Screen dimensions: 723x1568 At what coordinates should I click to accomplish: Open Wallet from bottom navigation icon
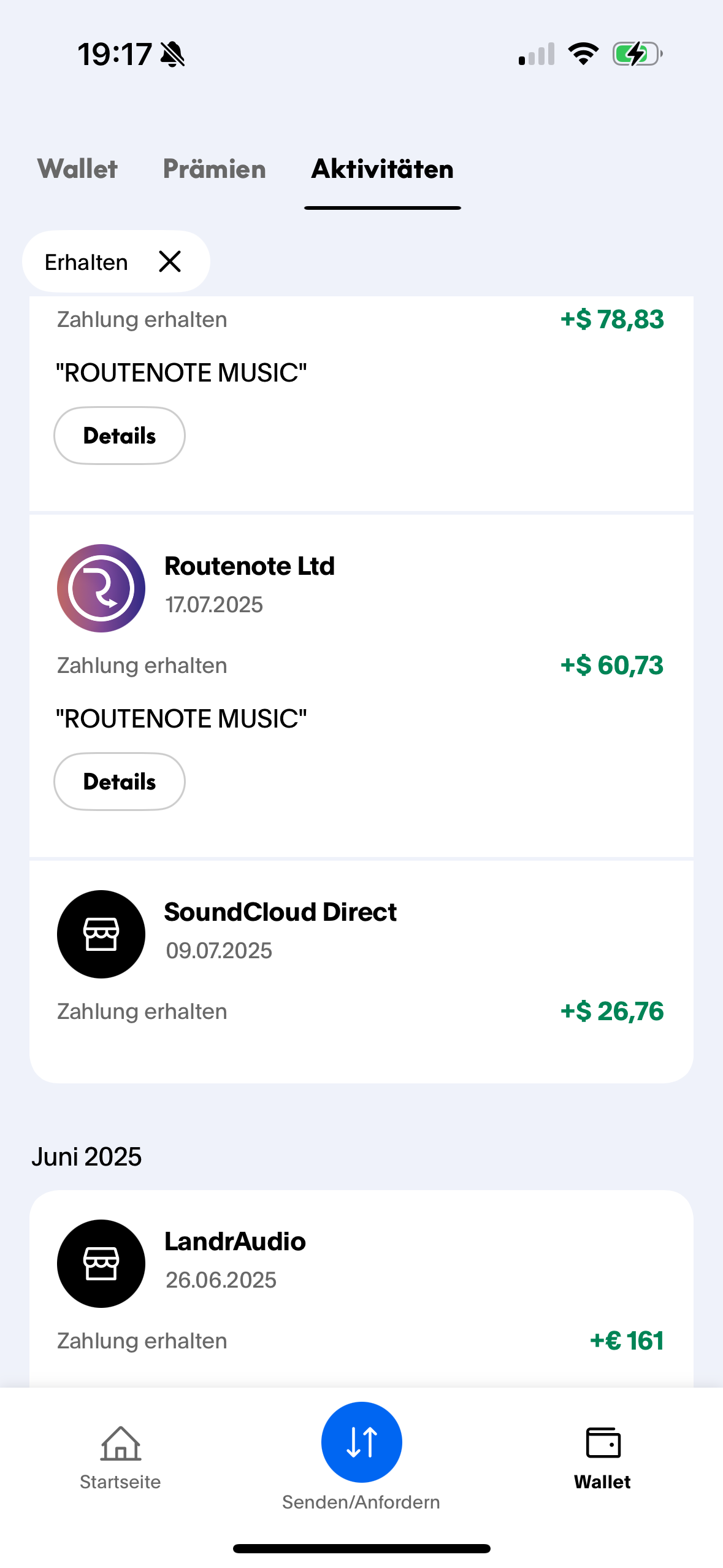(603, 1442)
